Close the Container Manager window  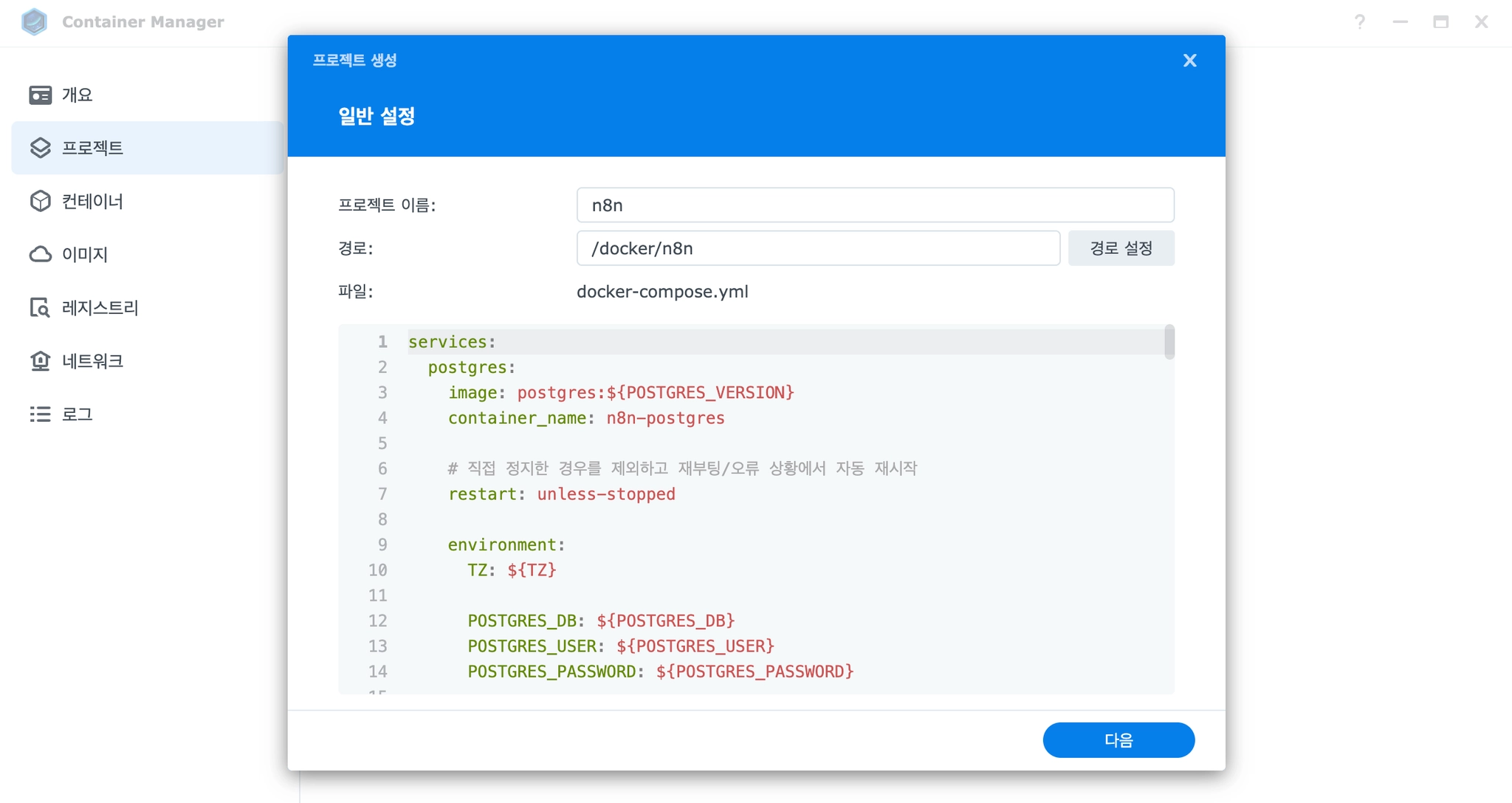point(1482,22)
